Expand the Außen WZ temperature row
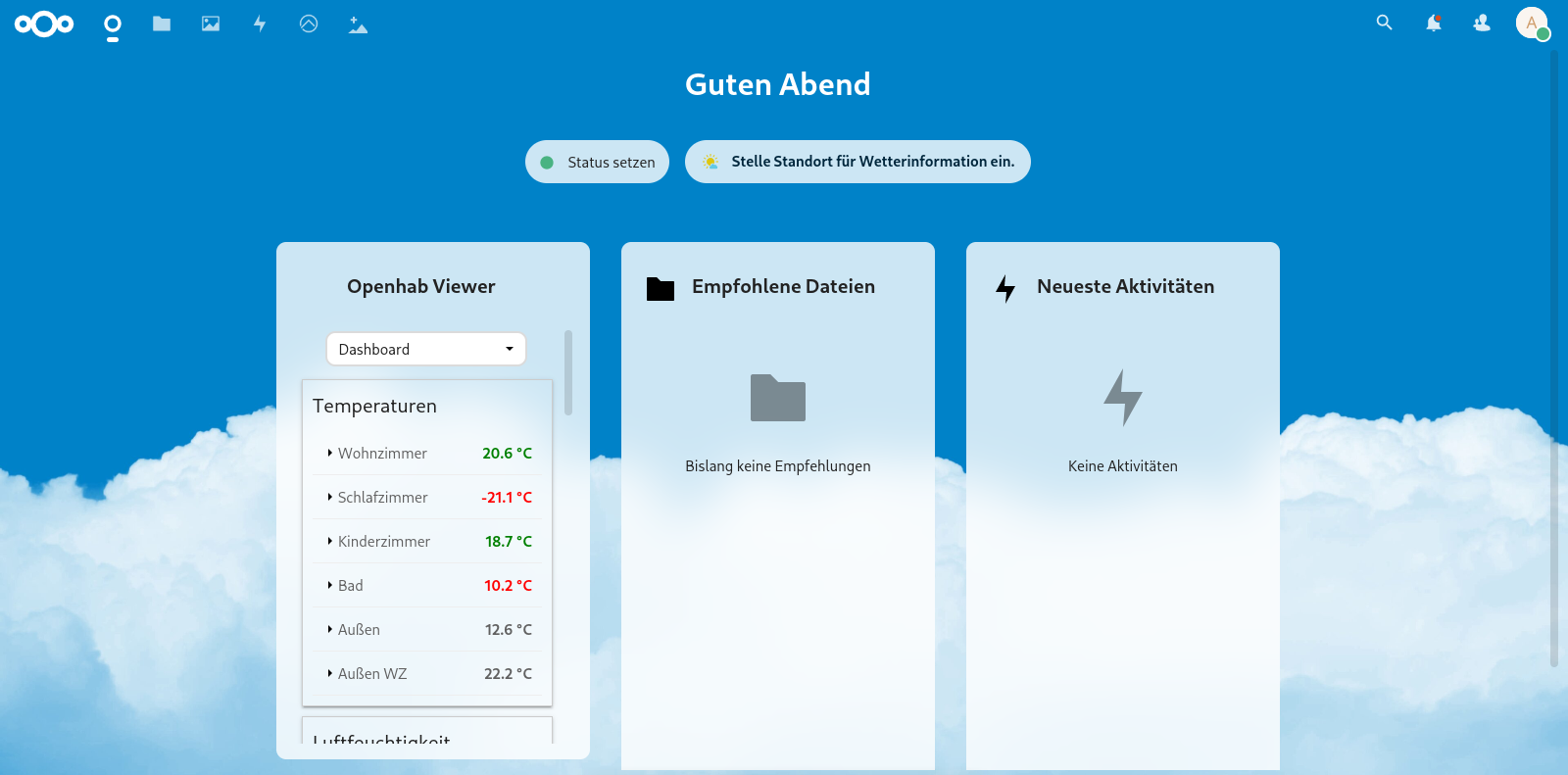This screenshot has height=775, width=1568. coord(427,673)
